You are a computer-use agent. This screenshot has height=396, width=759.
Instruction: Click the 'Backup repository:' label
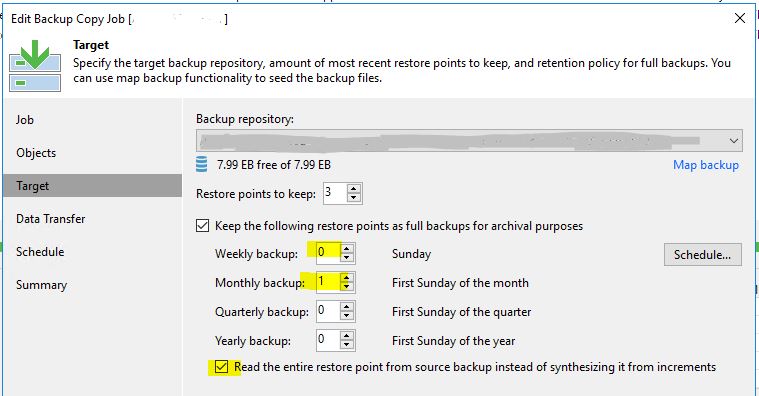point(244,119)
